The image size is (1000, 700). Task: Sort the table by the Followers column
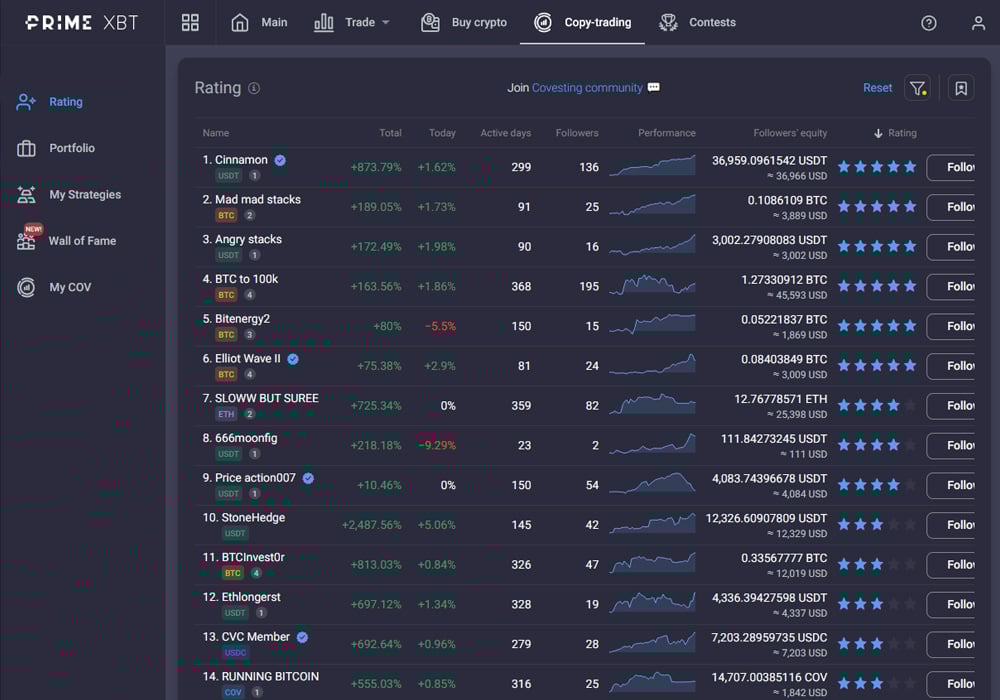pos(577,132)
